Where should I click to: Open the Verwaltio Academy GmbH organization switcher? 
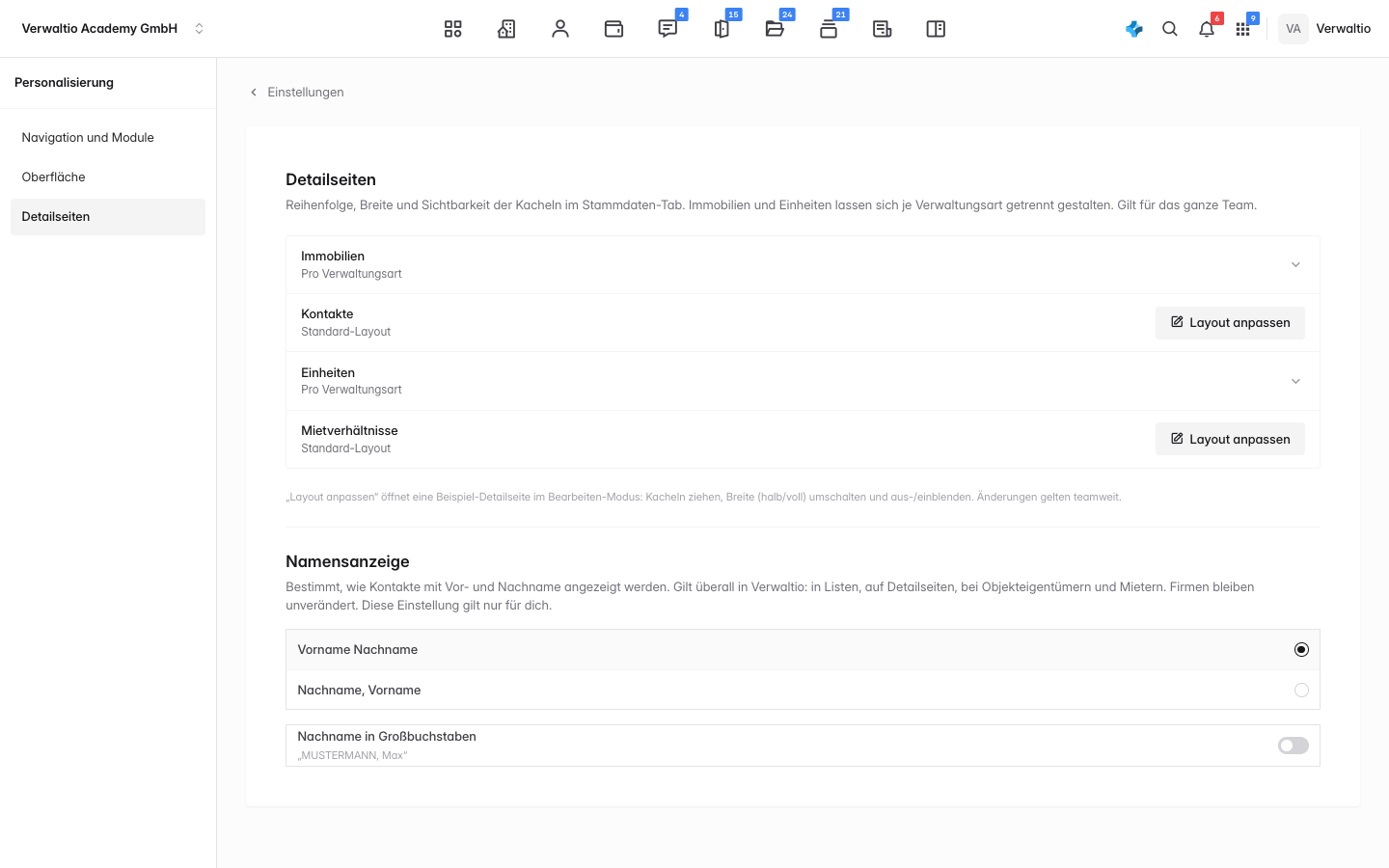pyautogui.click(x=113, y=29)
